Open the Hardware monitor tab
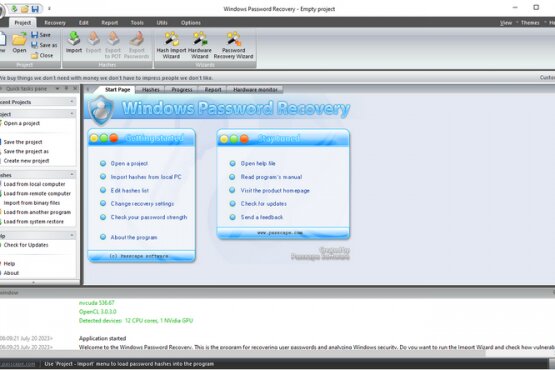This screenshot has height=370, width=555. tap(255, 90)
